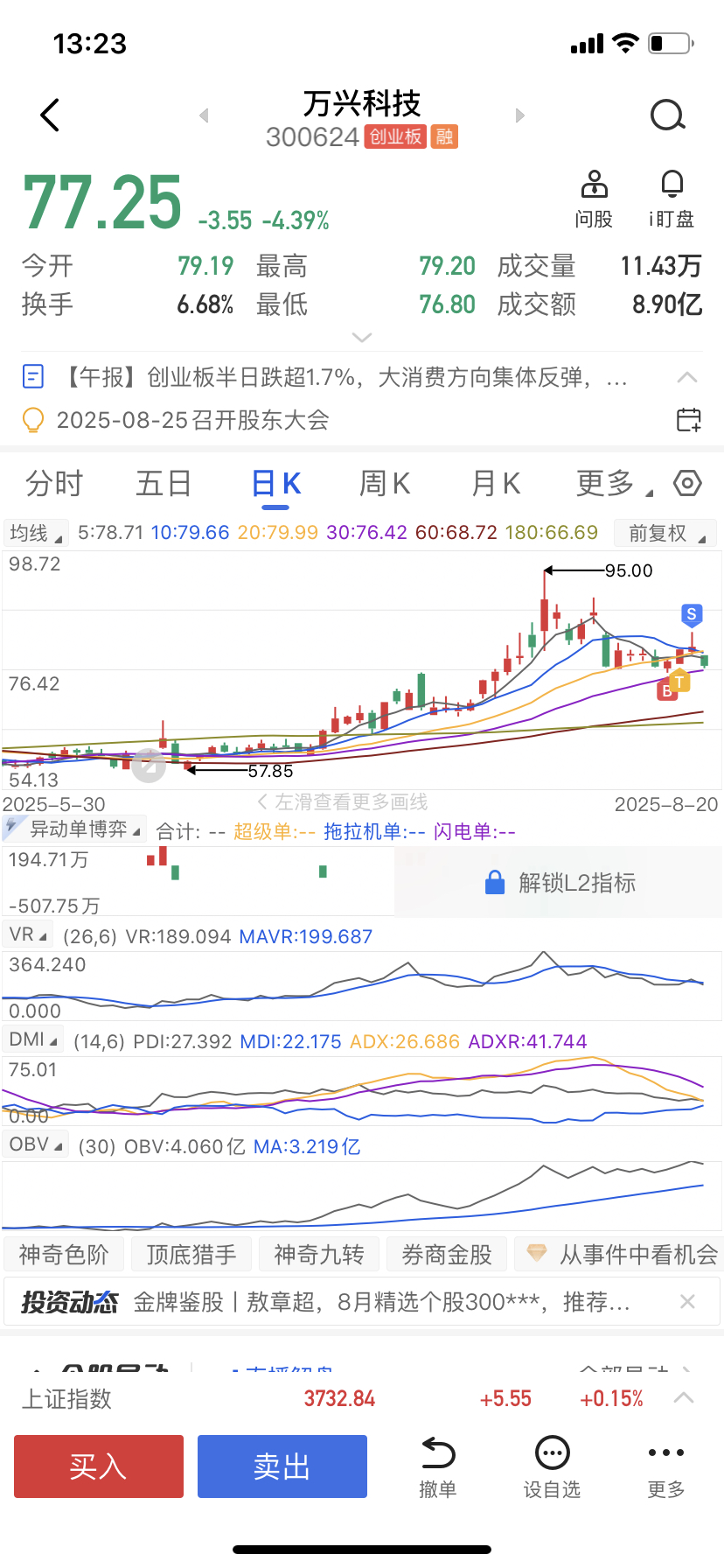
Task: Open 2025-08-25 shareholder meeting notice
Action: pyautogui.click(x=192, y=420)
